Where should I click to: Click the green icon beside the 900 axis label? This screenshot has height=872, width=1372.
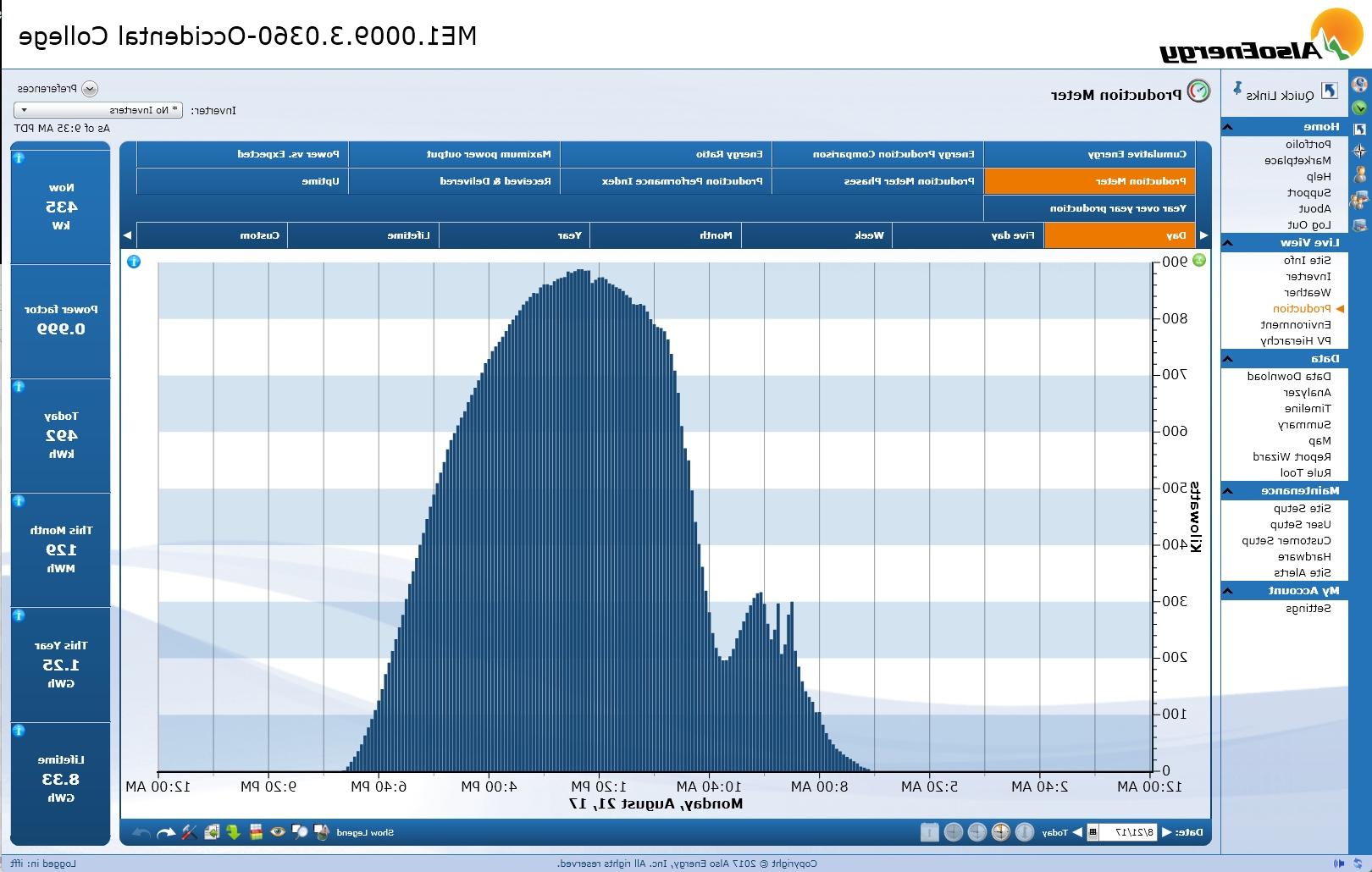point(1199,261)
